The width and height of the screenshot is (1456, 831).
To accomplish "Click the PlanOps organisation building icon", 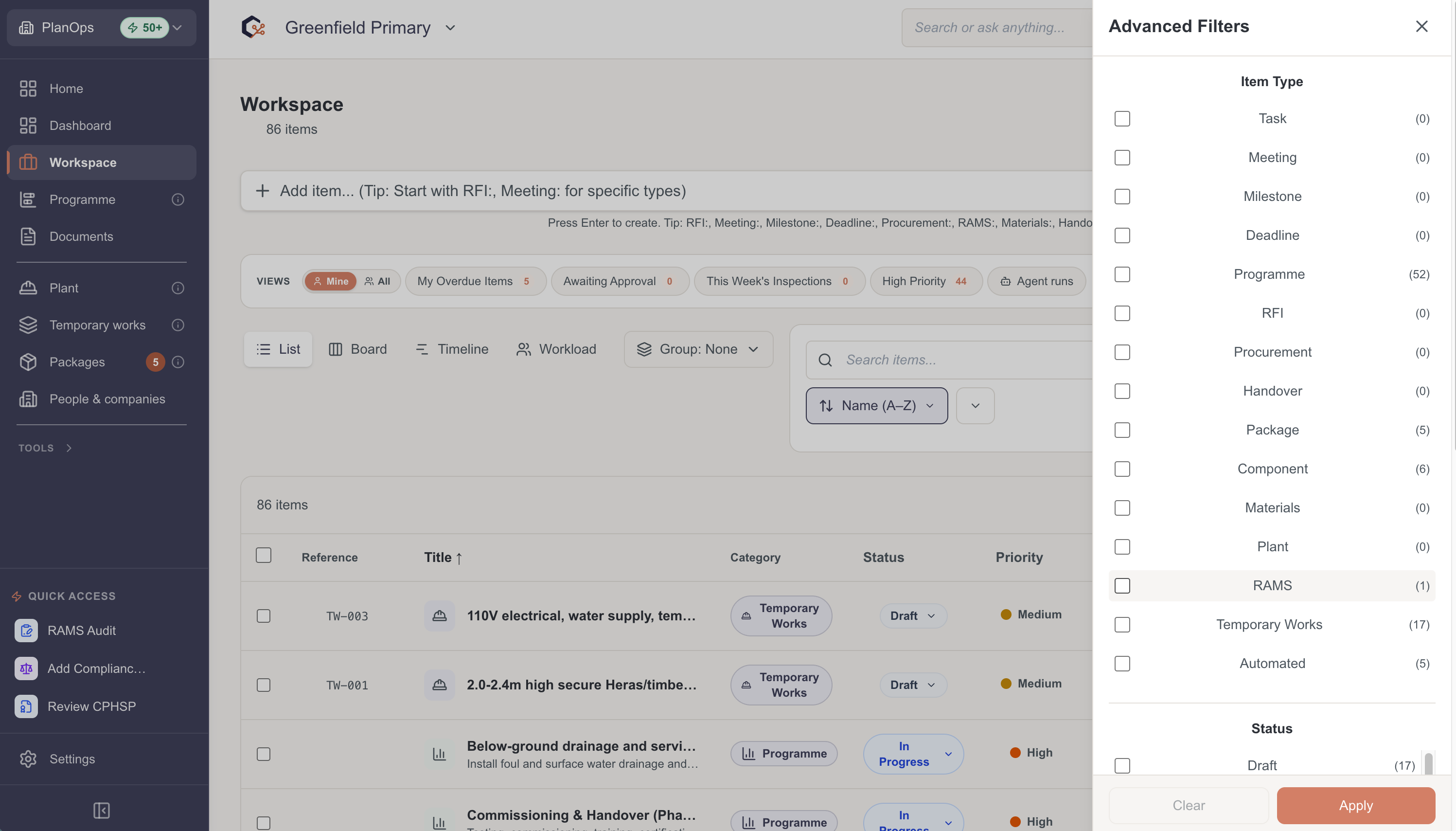I will pyautogui.click(x=26, y=27).
